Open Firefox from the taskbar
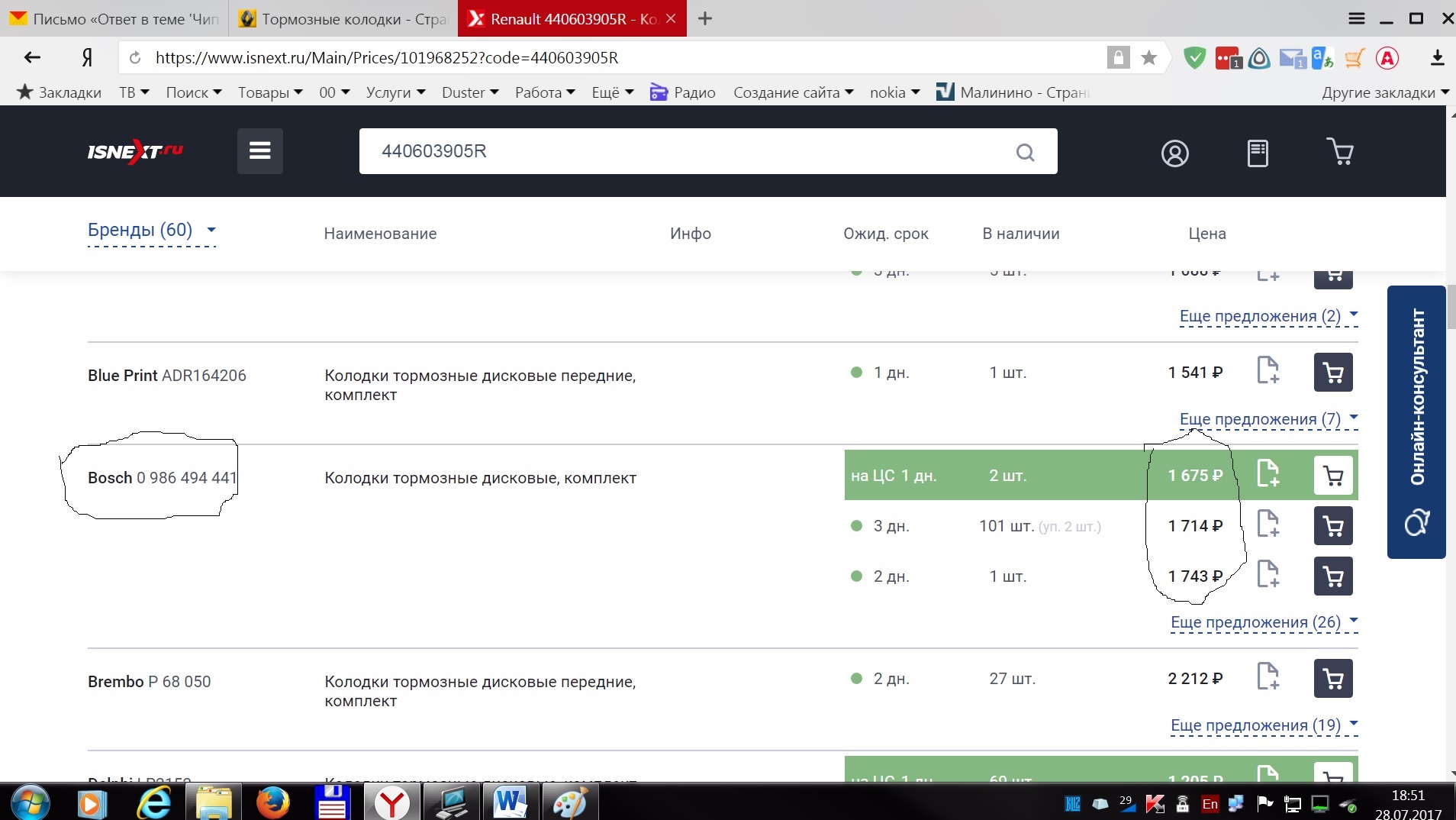 (272, 802)
